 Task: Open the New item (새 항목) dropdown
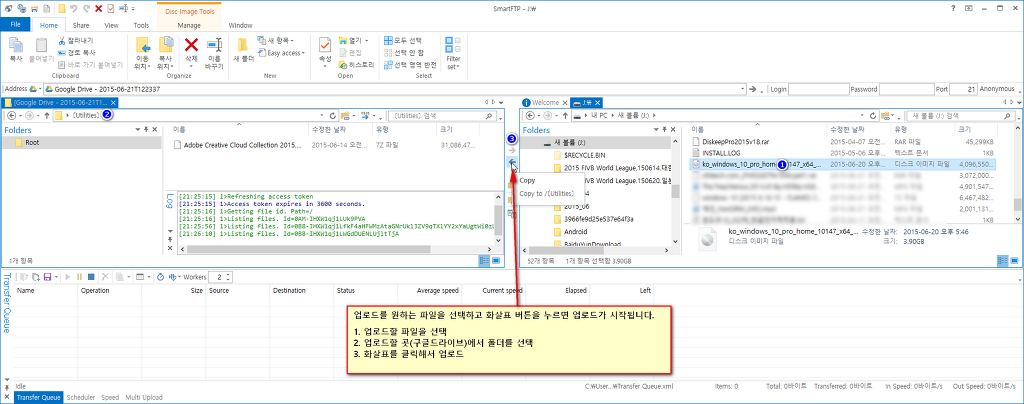tap(276, 40)
